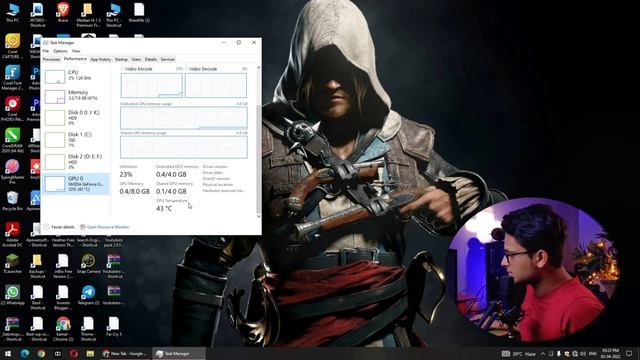Viewport: 640px width, 360px height.
Task: Select Memory in the performance list
Action: (x=76, y=96)
